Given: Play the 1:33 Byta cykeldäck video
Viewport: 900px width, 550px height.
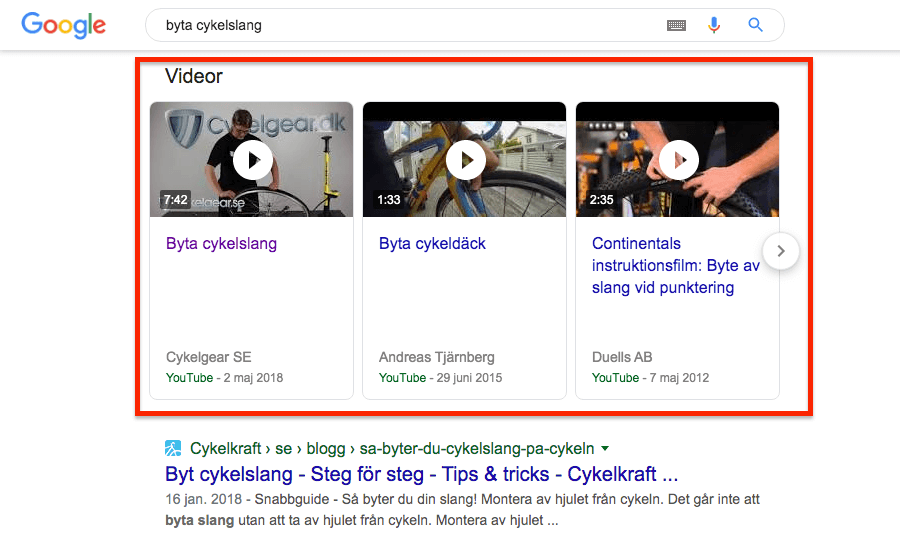Looking at the screenshot, I should [466, 160].
